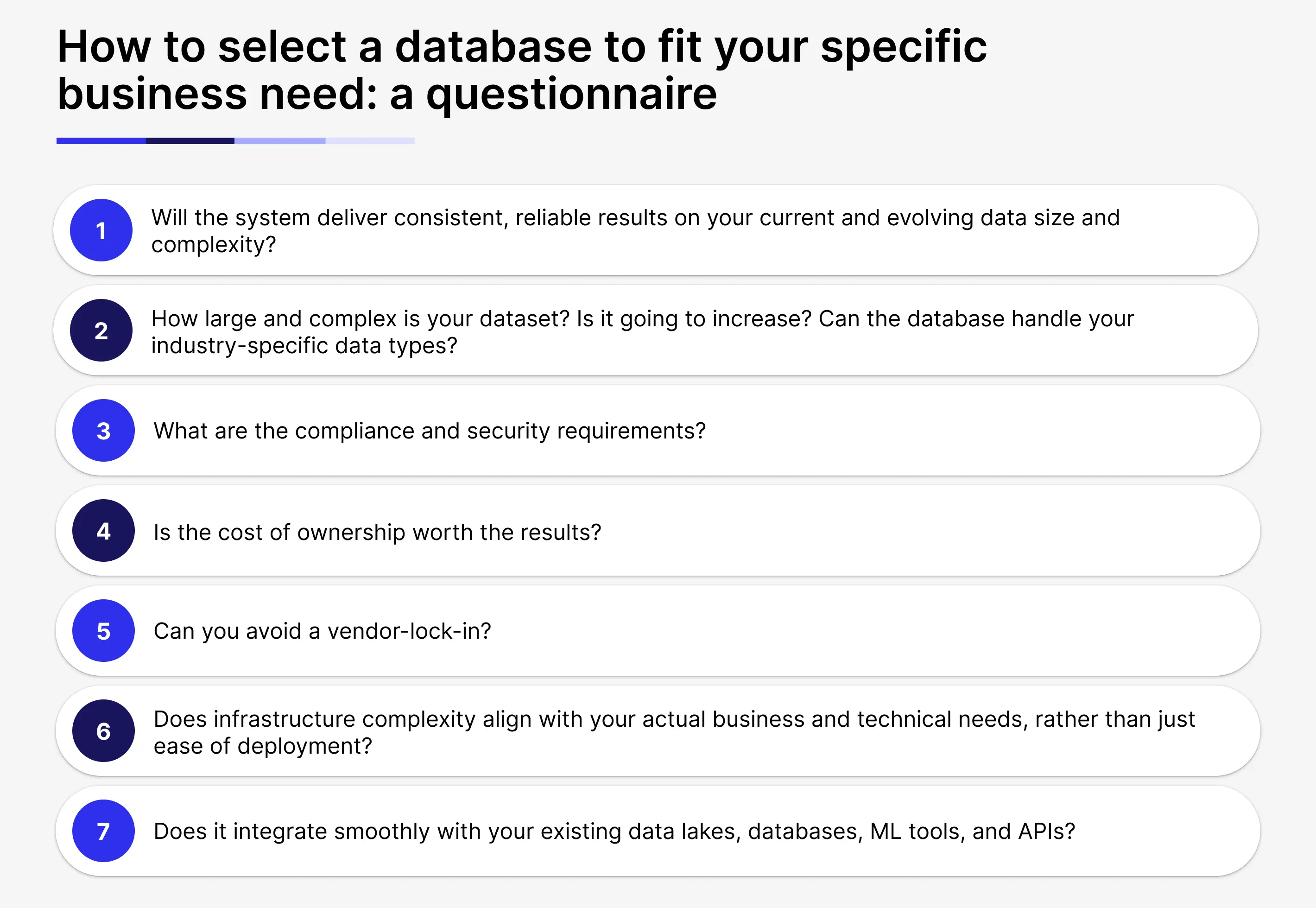Select the number 7 blue badge
The height and width of the screenshot is (908, 1316).
tap(103, 831)
